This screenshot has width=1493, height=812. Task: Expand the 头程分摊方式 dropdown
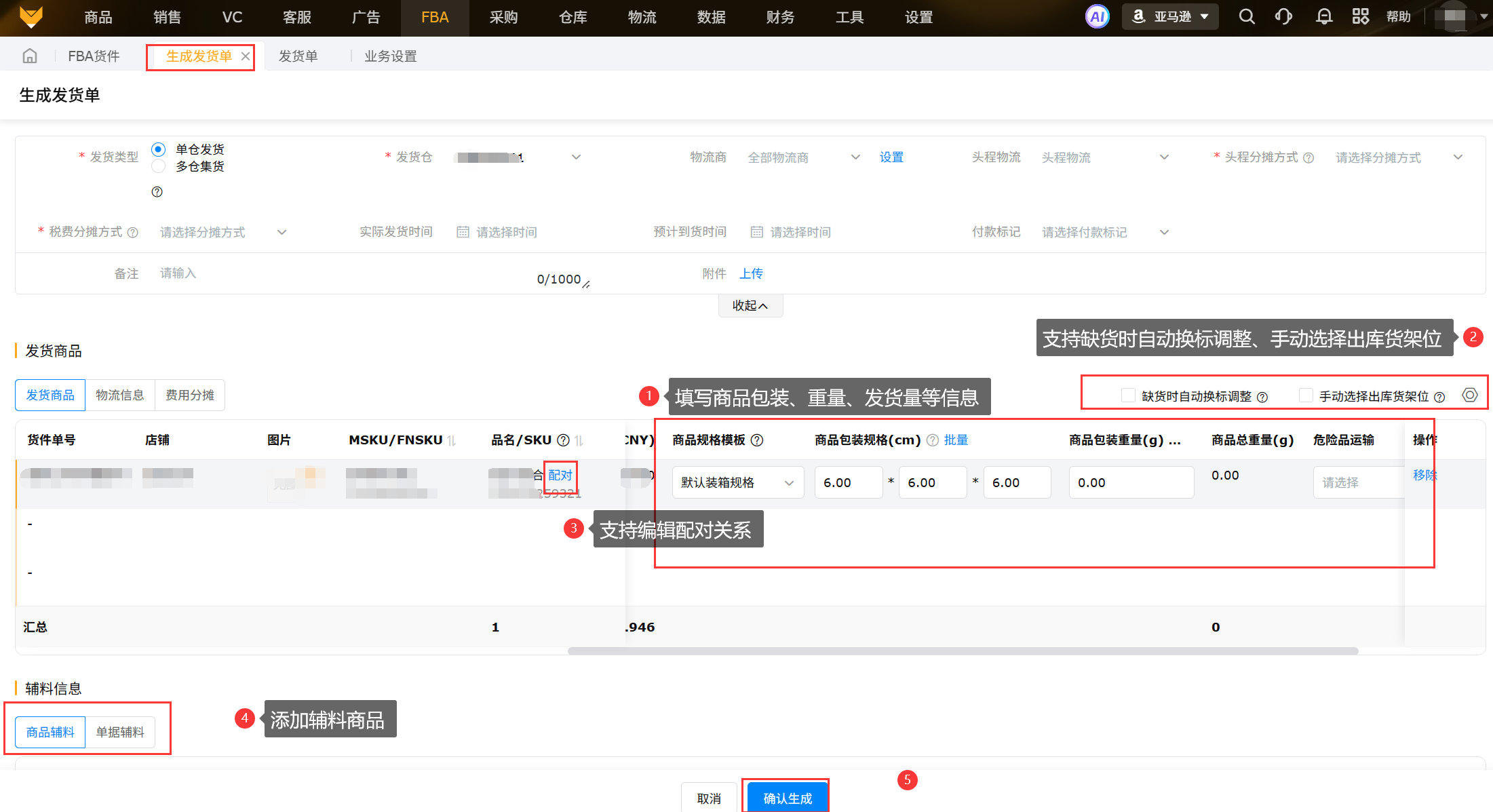coord(1399,157)
